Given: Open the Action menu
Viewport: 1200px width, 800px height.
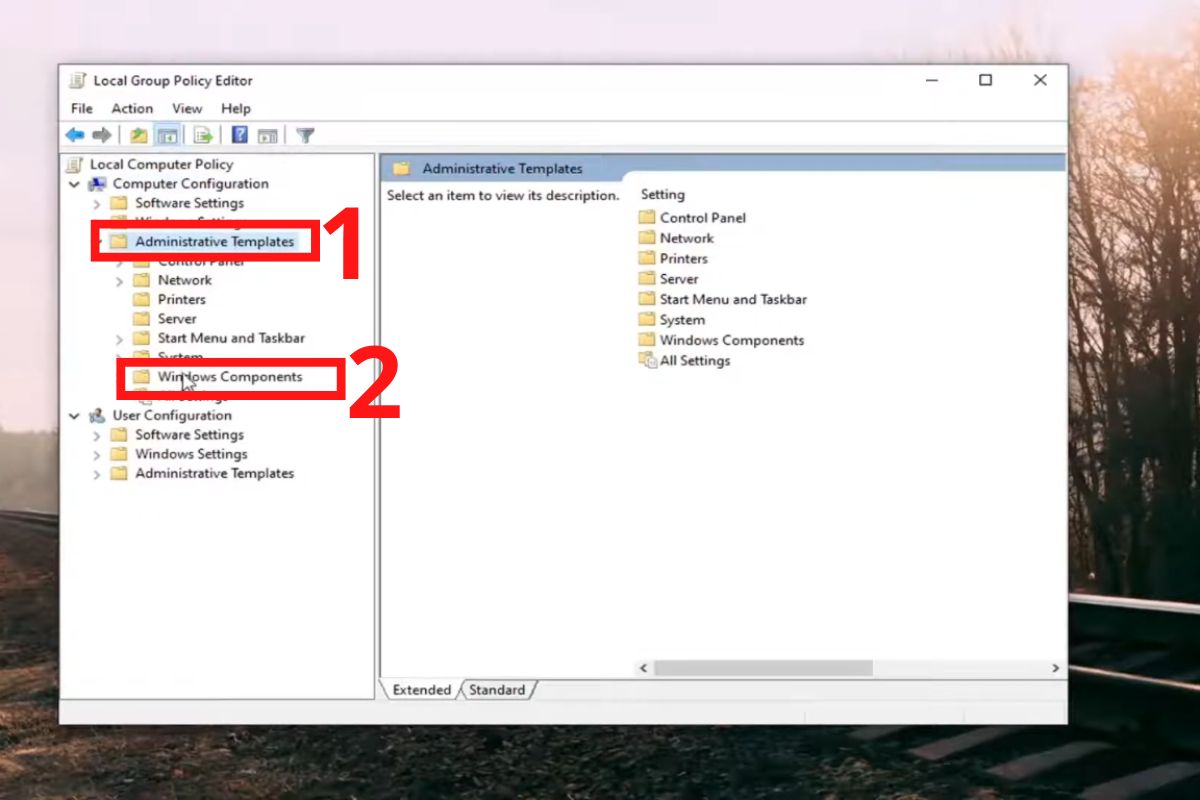Looking at the screenshot, I should pyautogui.click(x=131, y=108).
